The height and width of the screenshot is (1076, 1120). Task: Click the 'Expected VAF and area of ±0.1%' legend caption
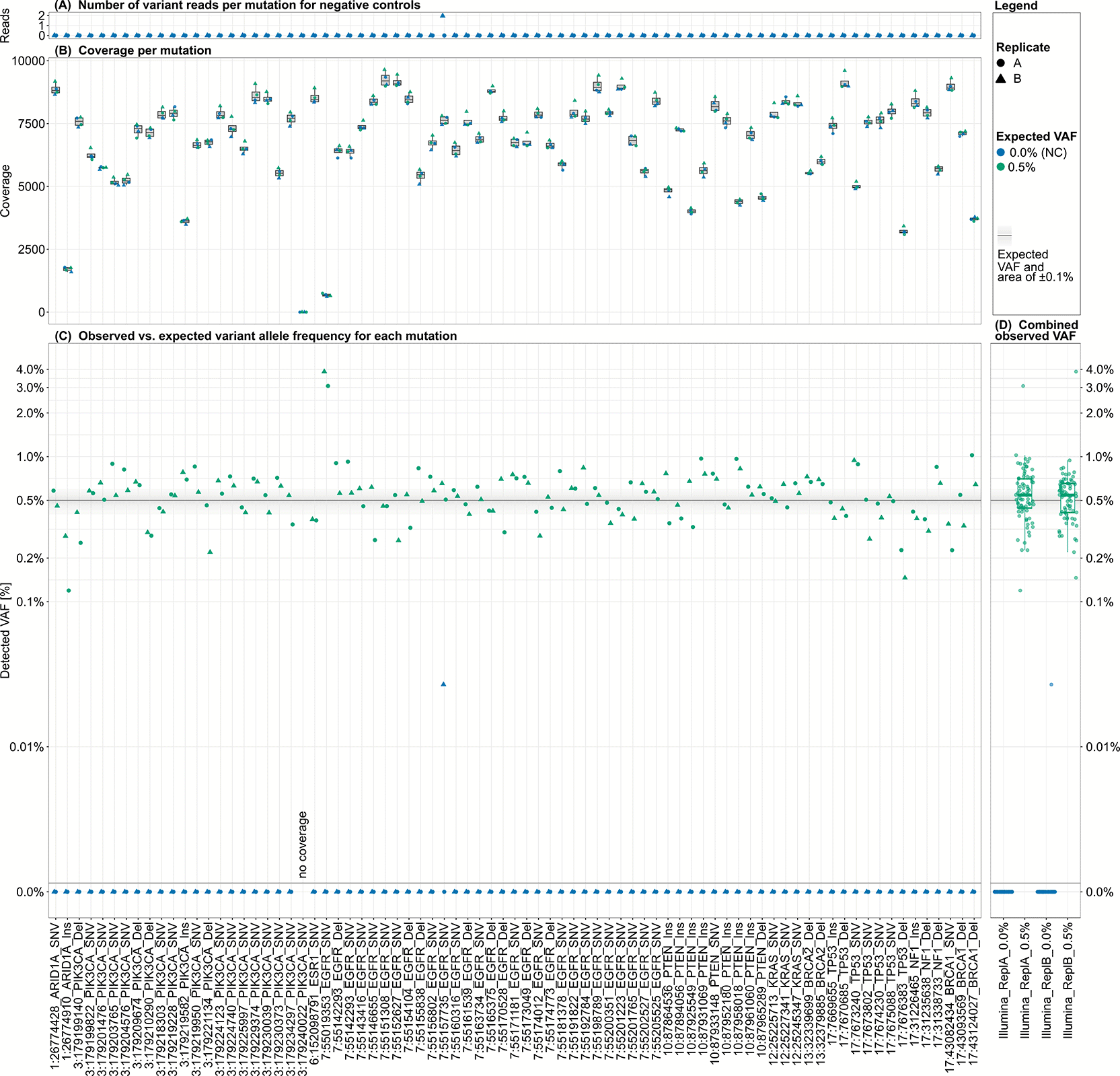pyautogui.click(x=1035, y=266)
